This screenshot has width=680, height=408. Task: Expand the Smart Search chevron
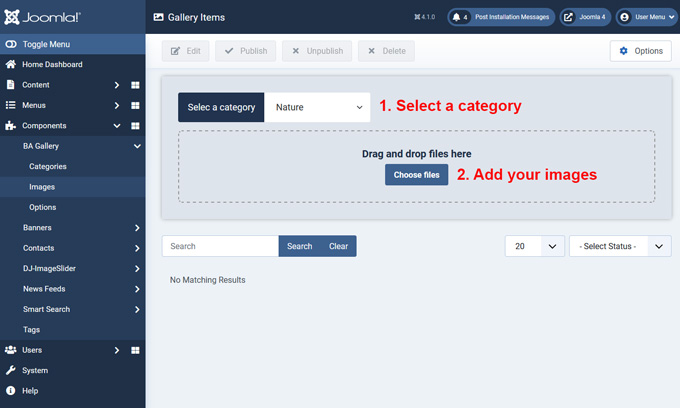pyautogui.click(x=137, y=309)
